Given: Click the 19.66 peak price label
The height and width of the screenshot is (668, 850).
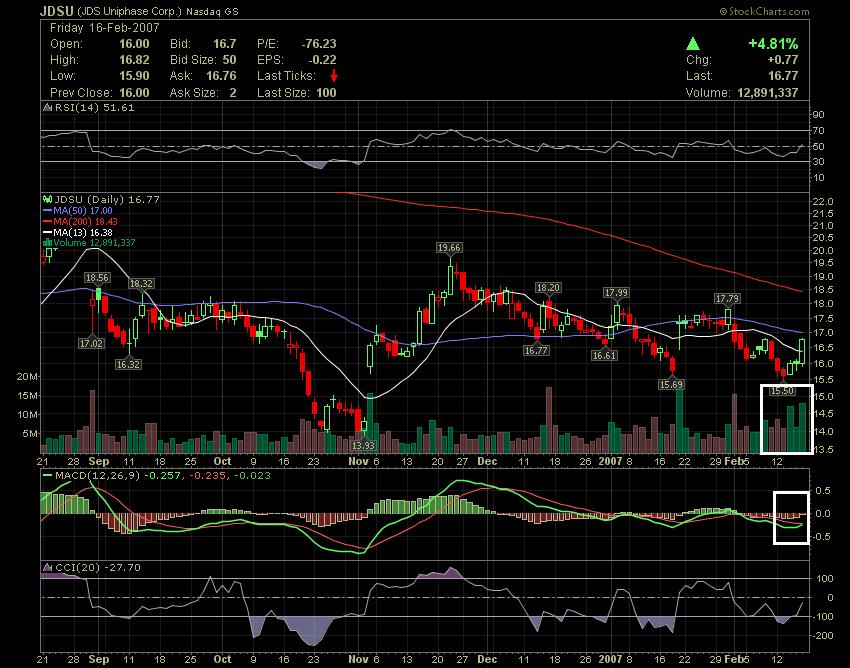Looking at the screenshot, I should [x=449, y=248].
